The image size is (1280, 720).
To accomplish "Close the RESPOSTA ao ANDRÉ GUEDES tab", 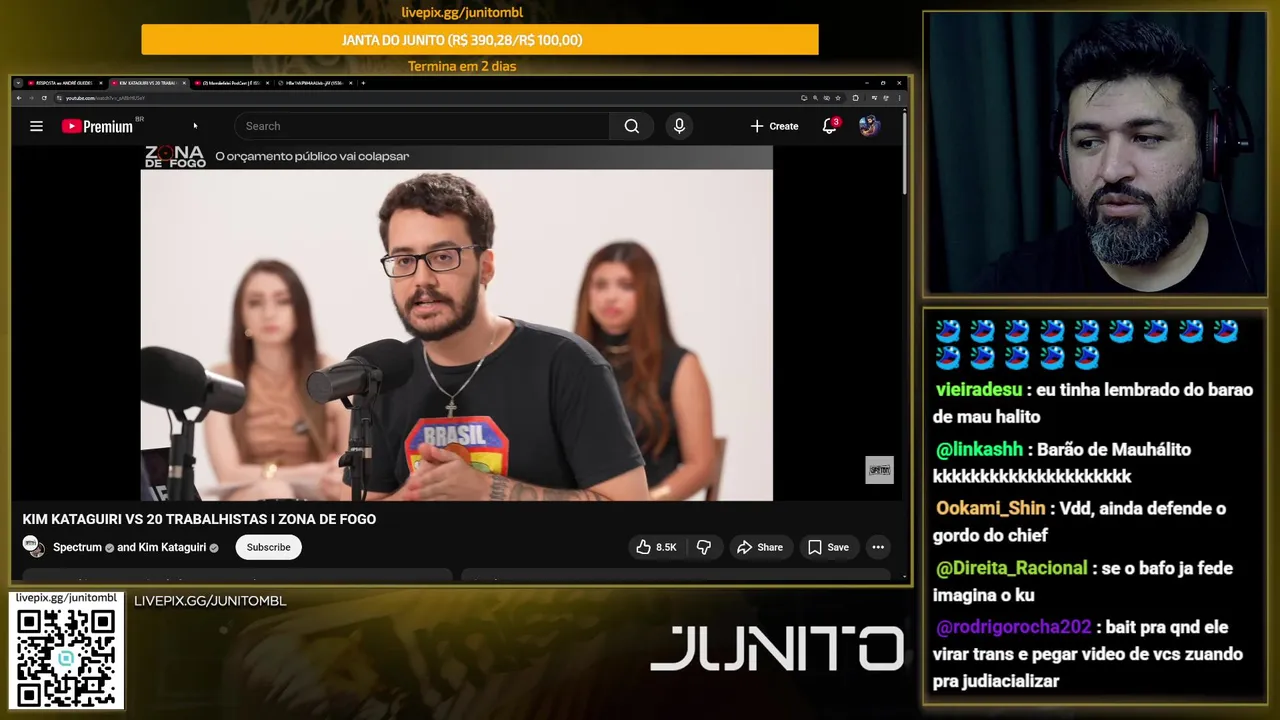I will tap(101, 83).
